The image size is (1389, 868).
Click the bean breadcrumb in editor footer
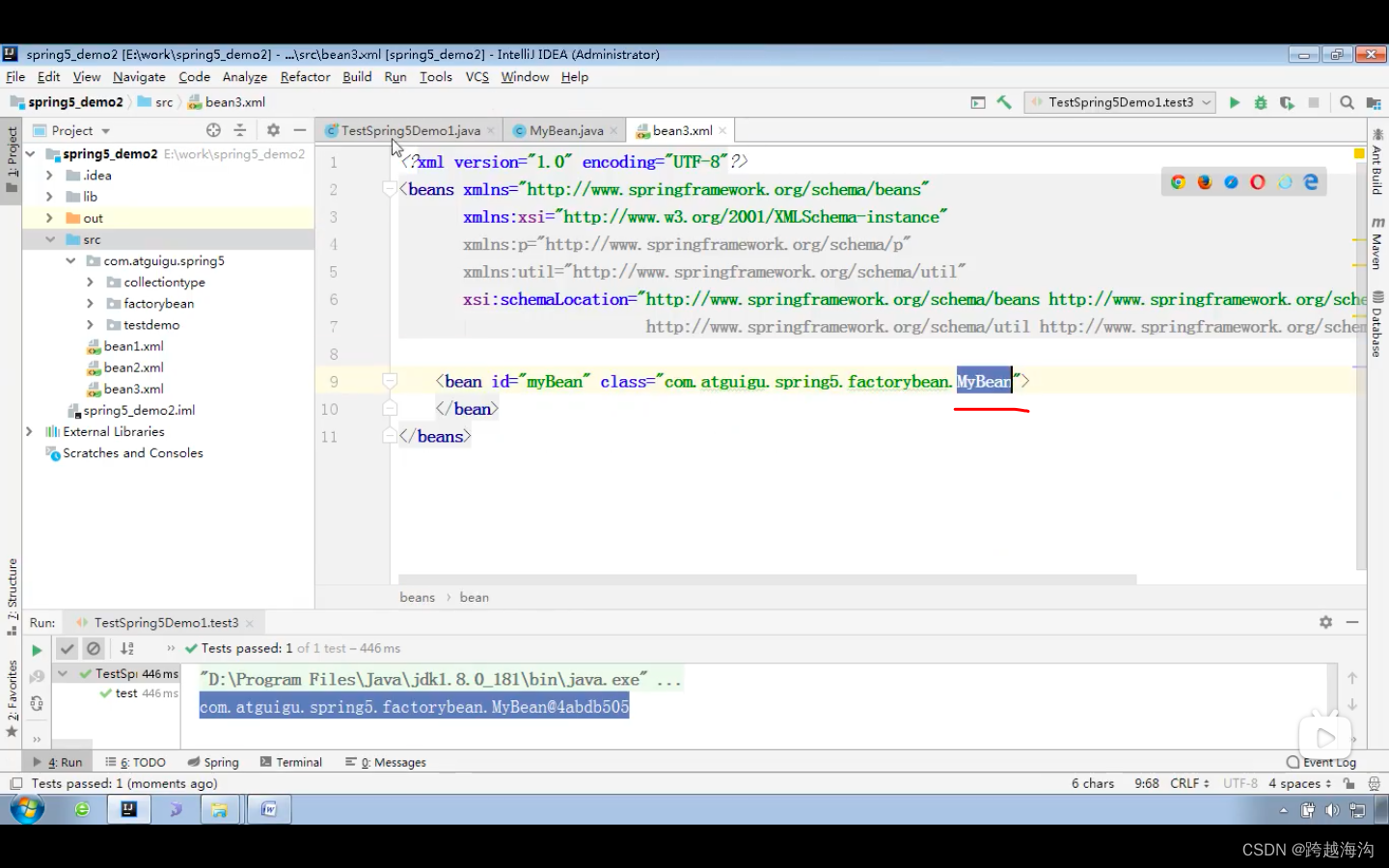click(474, 598)
